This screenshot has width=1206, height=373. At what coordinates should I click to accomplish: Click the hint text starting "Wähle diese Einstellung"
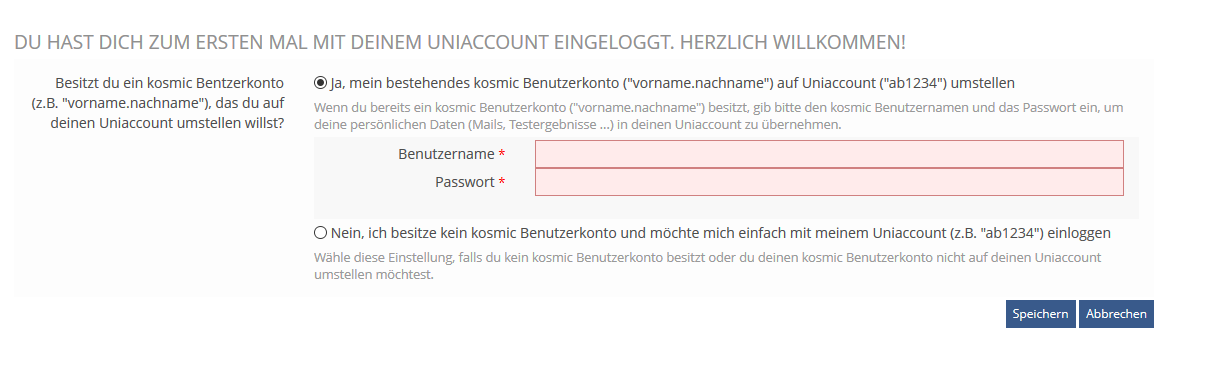pos(708,266)
